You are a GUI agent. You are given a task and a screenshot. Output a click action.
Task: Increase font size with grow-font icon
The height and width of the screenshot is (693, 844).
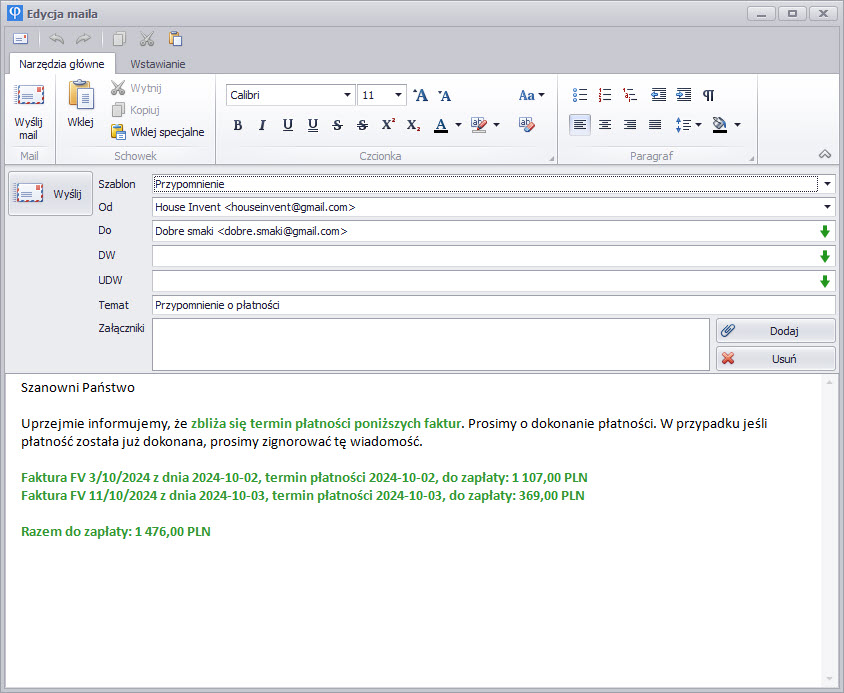pyautogui.click(x=421, y=96)
